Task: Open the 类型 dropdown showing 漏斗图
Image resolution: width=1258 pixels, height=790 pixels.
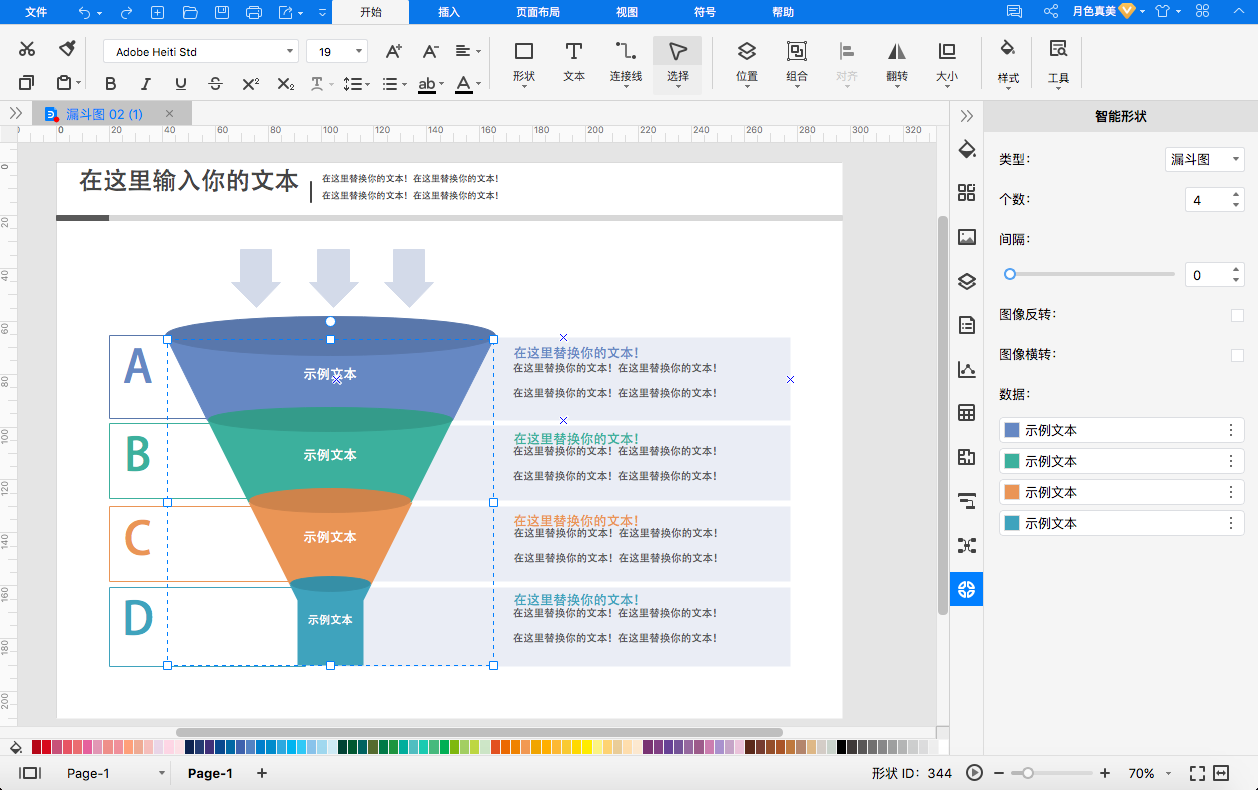Action: point(1205,159)
